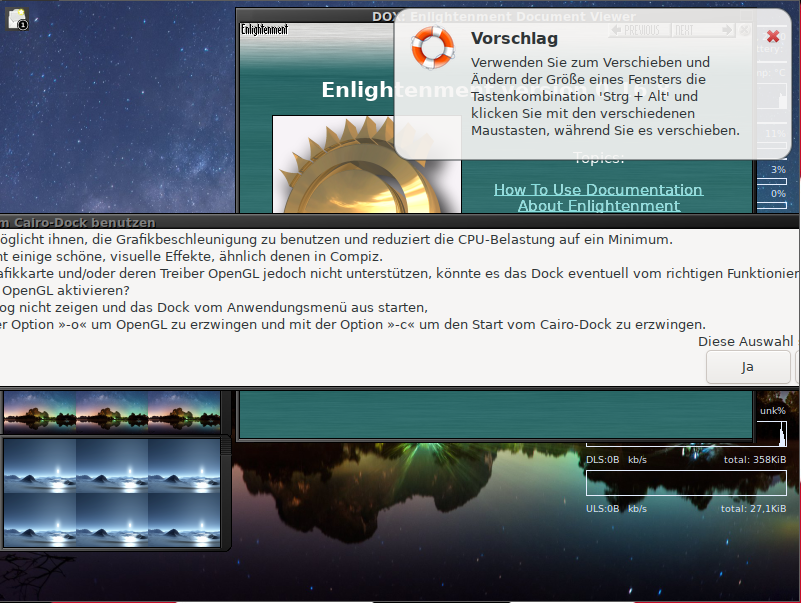The width and height of the screenshot is (801, 603).
Task: Open the About Enlightenment link
Action: pyautogui.click(x=598, y=206)
